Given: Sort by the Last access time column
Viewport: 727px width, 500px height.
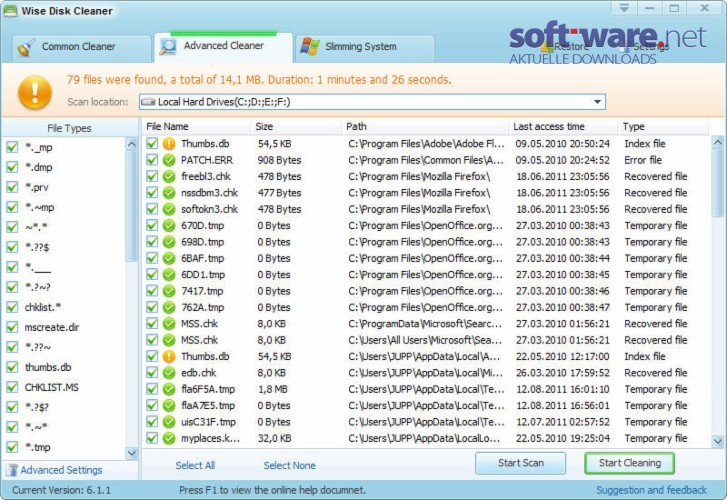Looking at the screenshot, I should (x=563, y=127).
